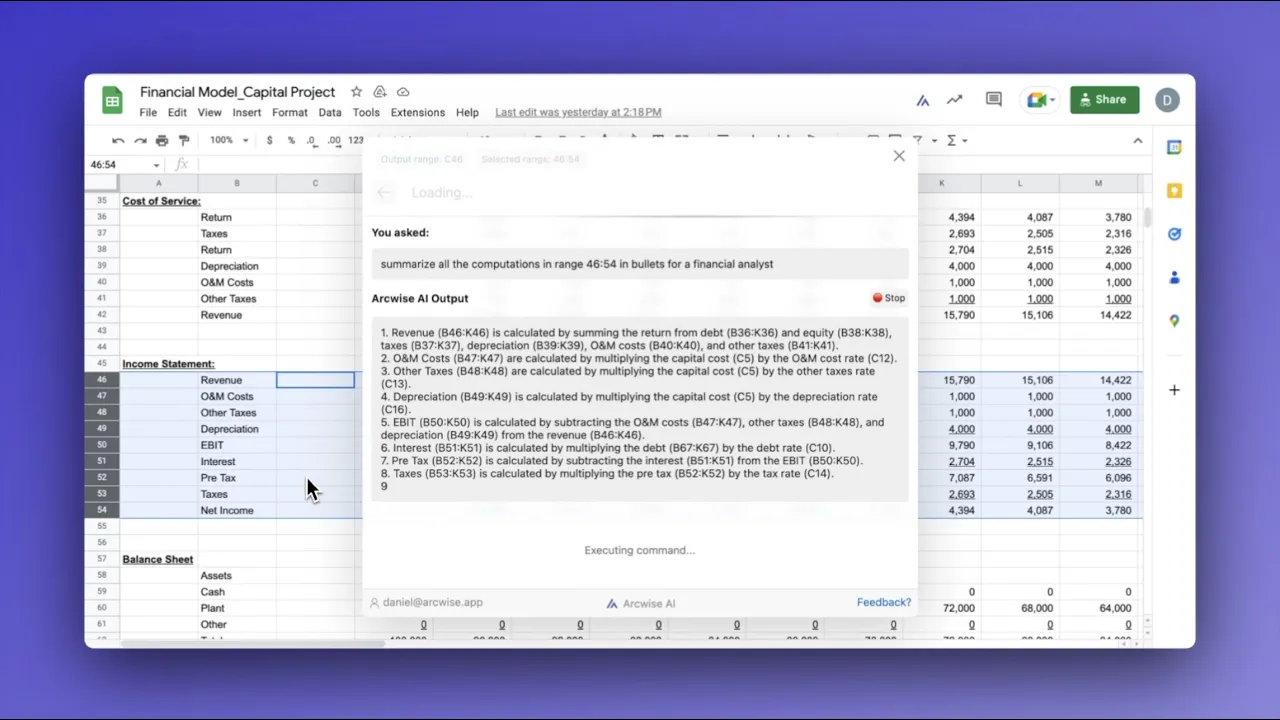Screen dimensions: 1280x720
Task: Click the horizontal scrollbar
Action: pyautogui.click(x=253, y=644)
